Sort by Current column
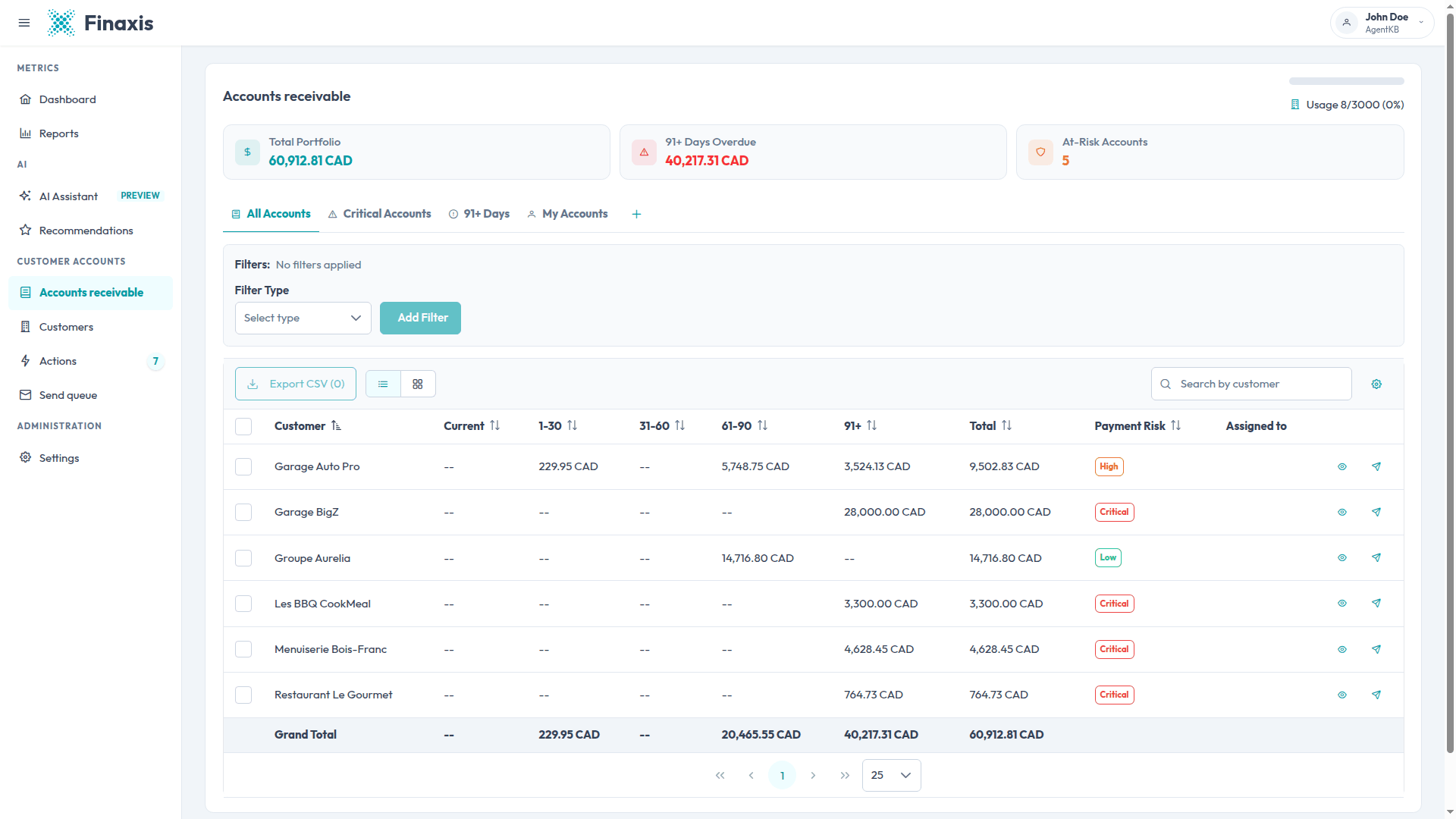1456x819 pixels. pos(472,426)
